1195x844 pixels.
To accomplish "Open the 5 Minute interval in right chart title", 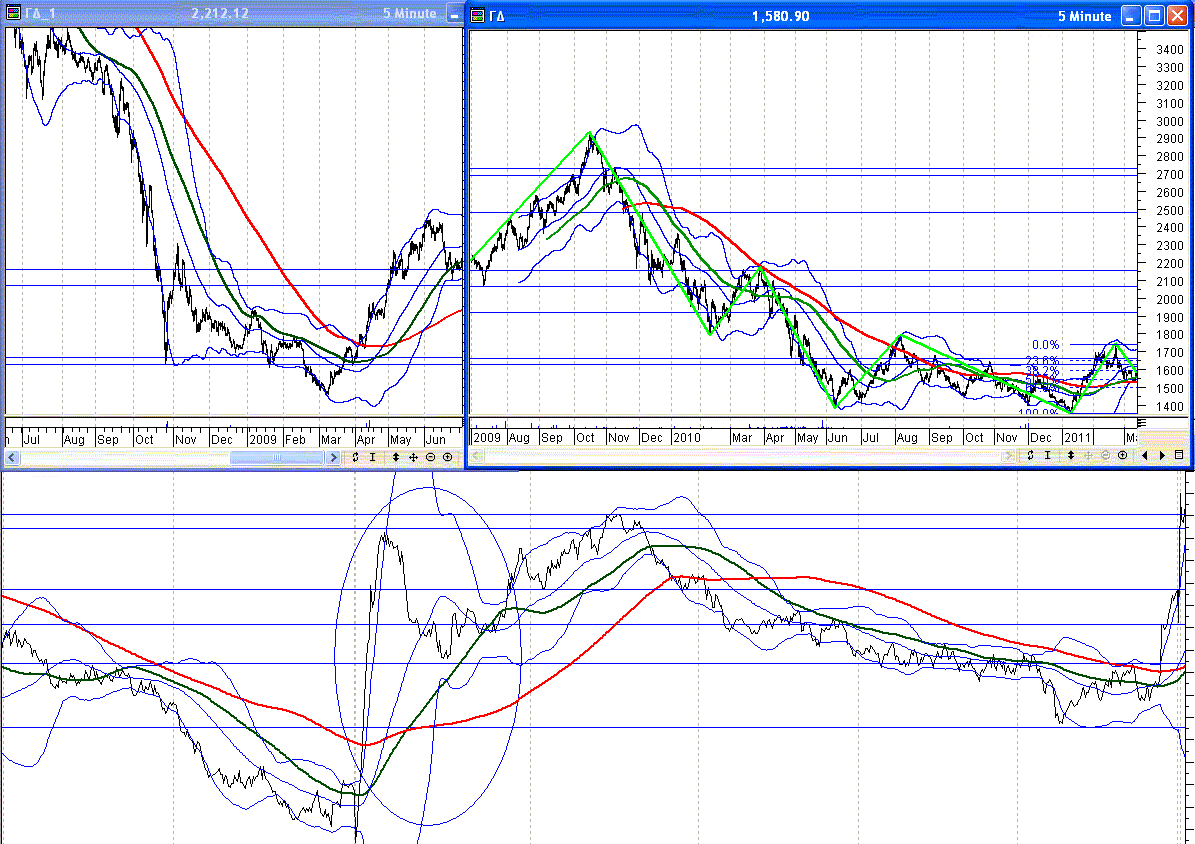I will 1084,16.
